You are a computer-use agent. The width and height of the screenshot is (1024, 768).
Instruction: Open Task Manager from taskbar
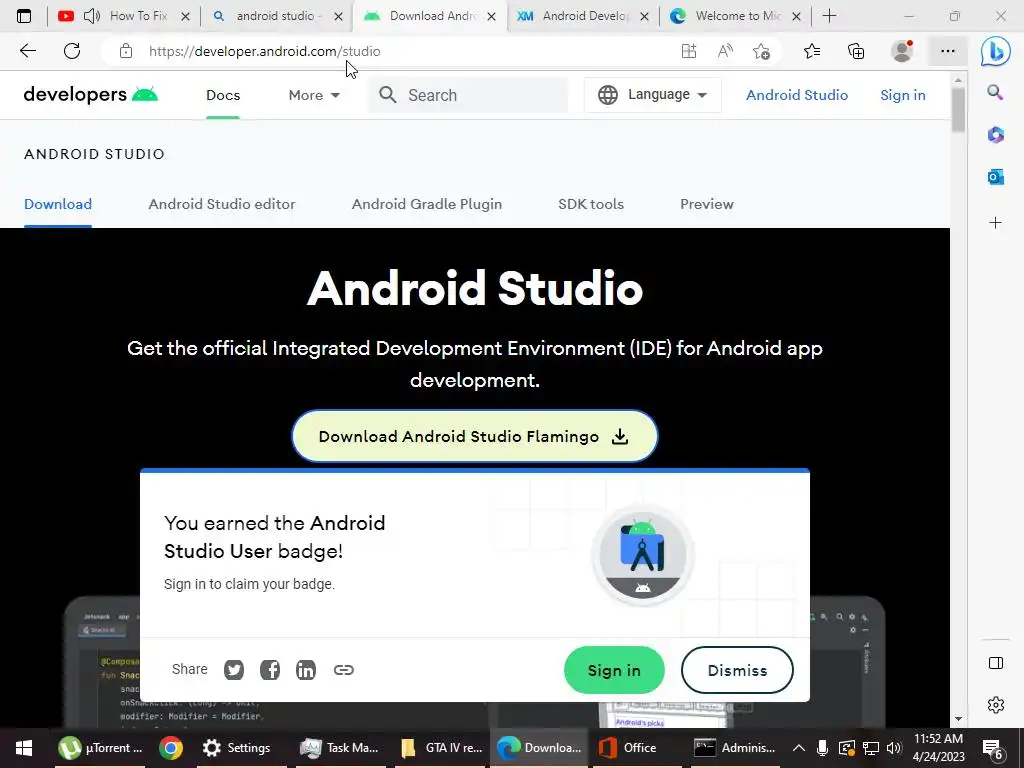click(x=338, y=748)
